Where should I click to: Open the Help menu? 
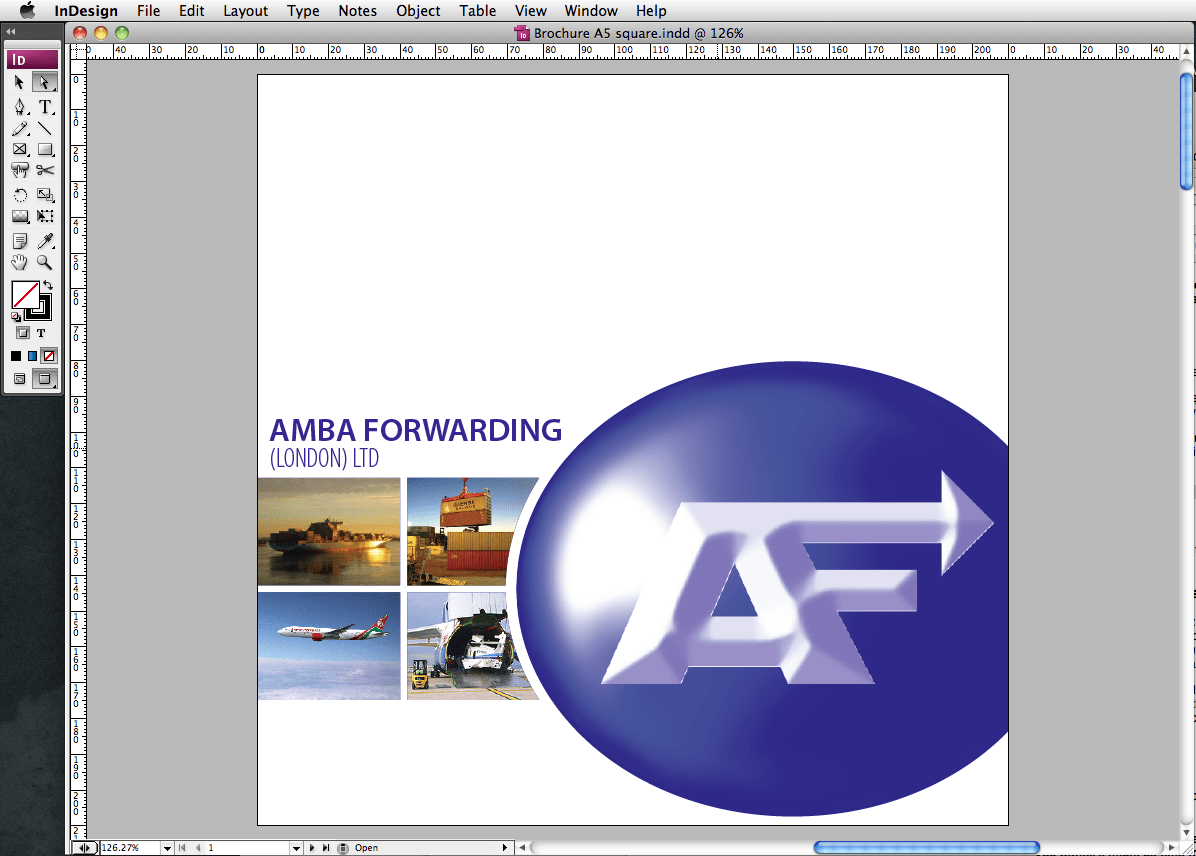(x=651, y=11)
